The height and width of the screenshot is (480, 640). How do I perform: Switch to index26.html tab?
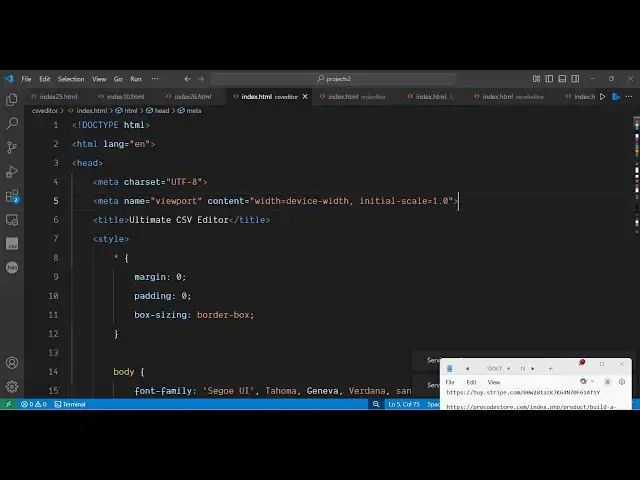tap(193, 97)
